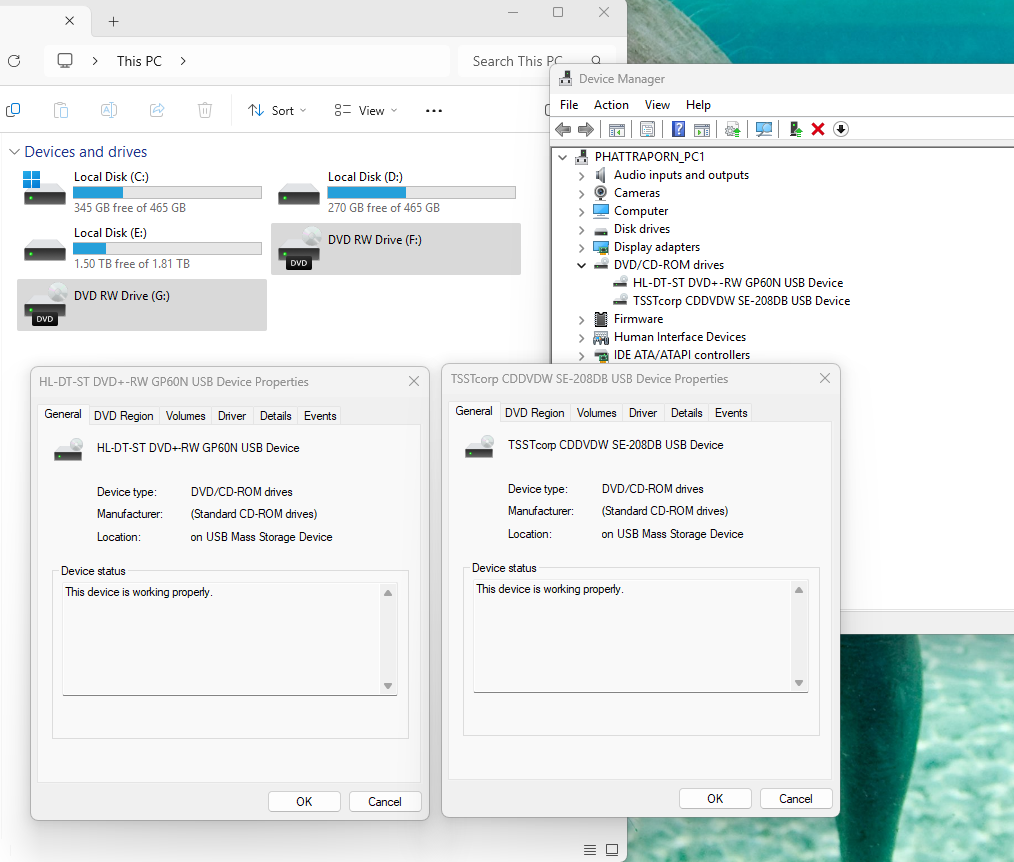Switch Explorer to details view icon
The width and height of the screenshot is (1014, 862).
click(x=590, y=850)
